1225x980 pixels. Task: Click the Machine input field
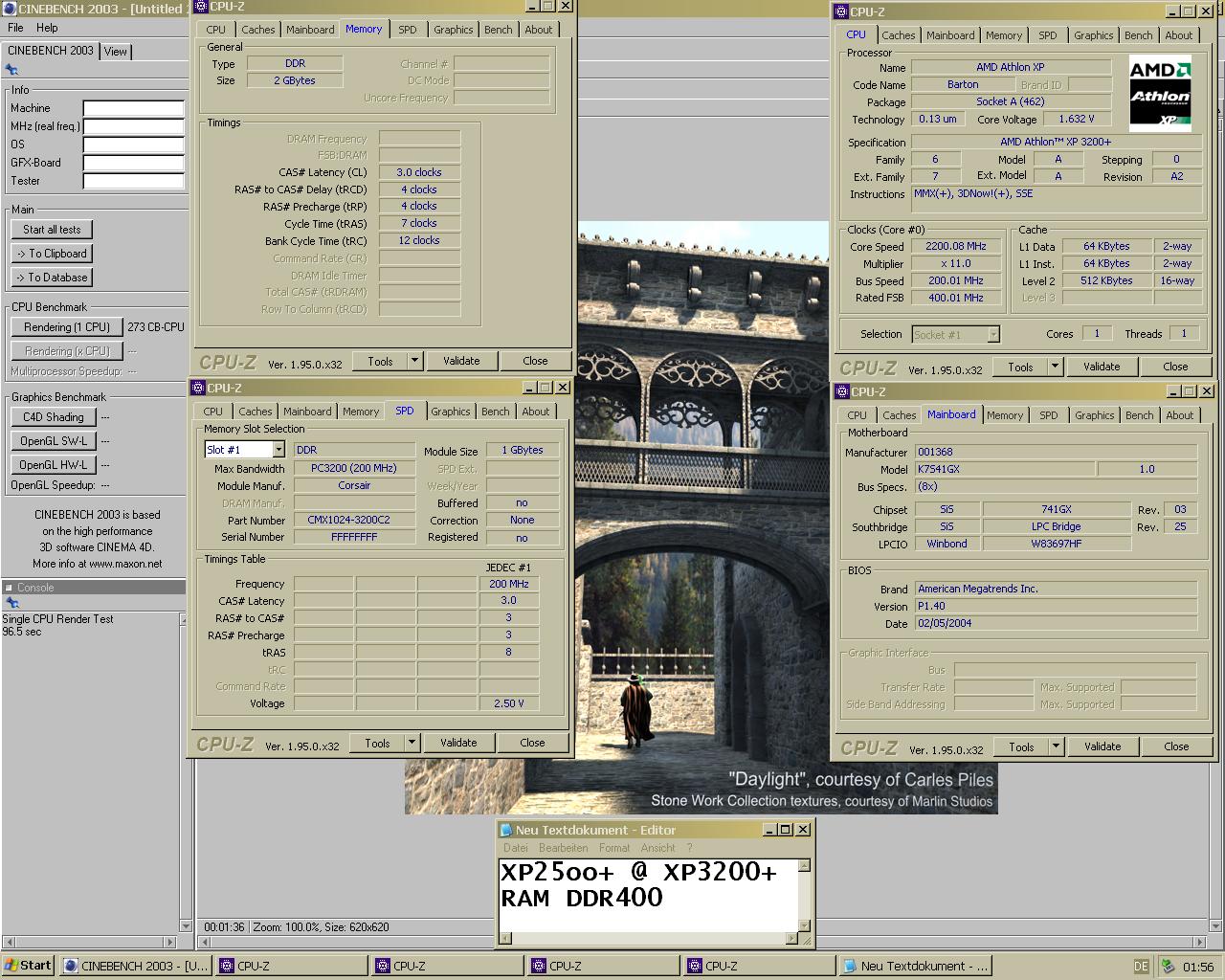pyautogui.click(x=133, y=108)
